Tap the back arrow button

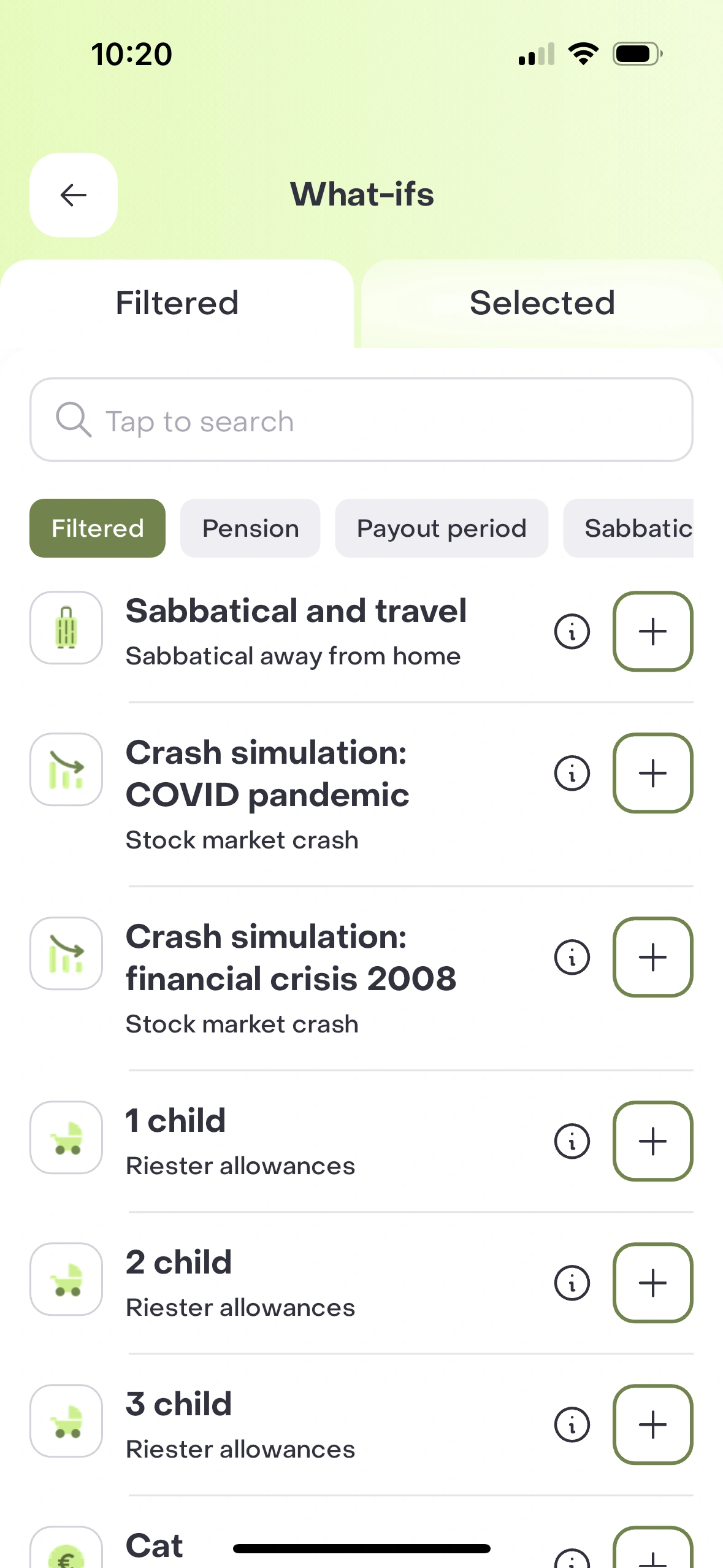click(74, 195)
